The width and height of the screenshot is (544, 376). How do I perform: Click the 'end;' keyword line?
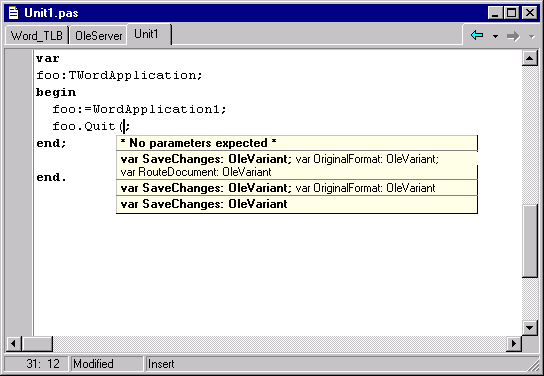point(51,143)
